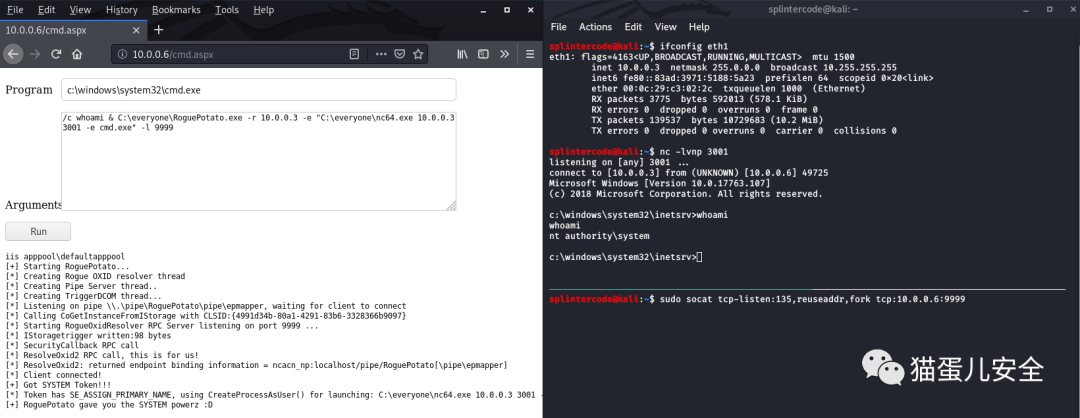Open Firefox Edit menu
The image size is (1080, 418).
tap(47, 10)
